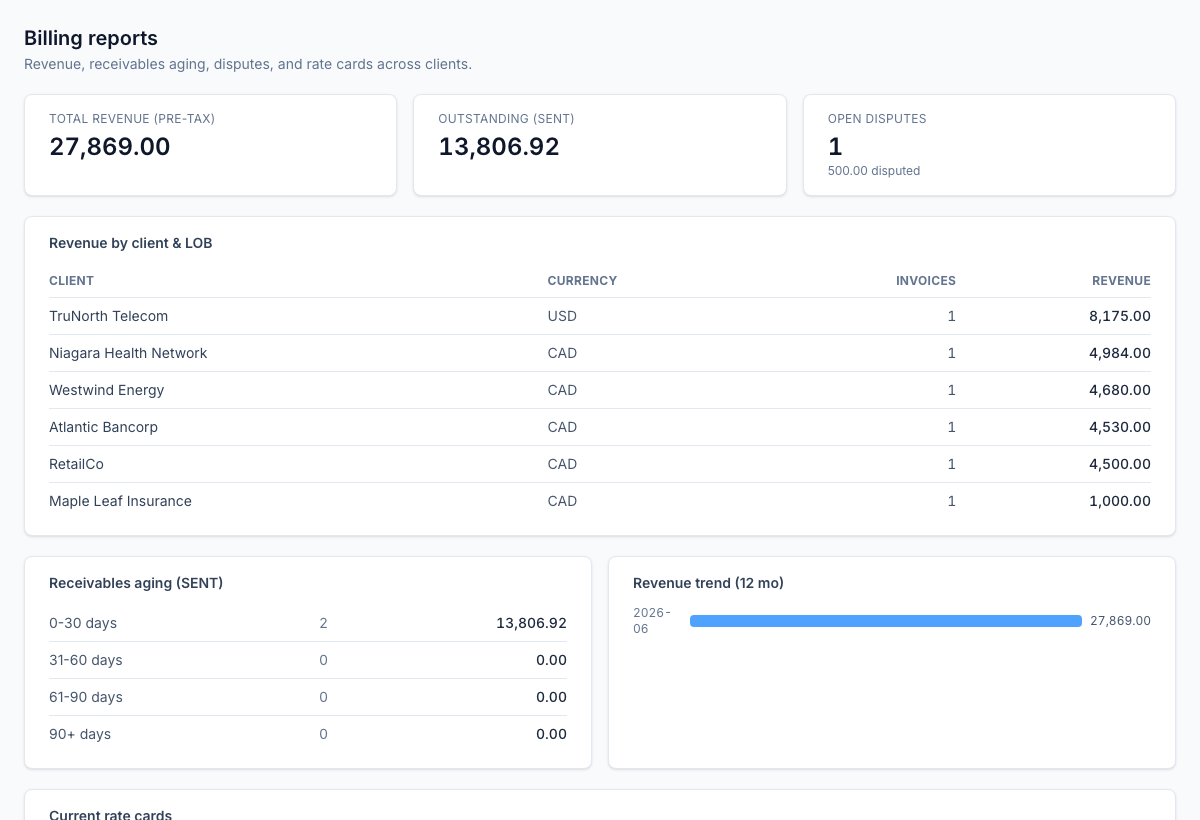Viewport: 1200px width, 820px height.
Task: Click the 0-30 days aging row label
Action: [x=83, y=623]
